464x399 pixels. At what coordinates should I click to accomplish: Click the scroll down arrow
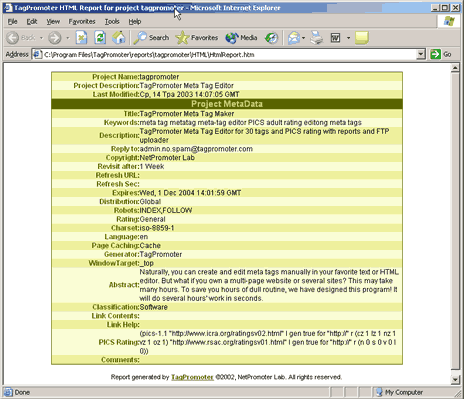[x=455, y=379]
